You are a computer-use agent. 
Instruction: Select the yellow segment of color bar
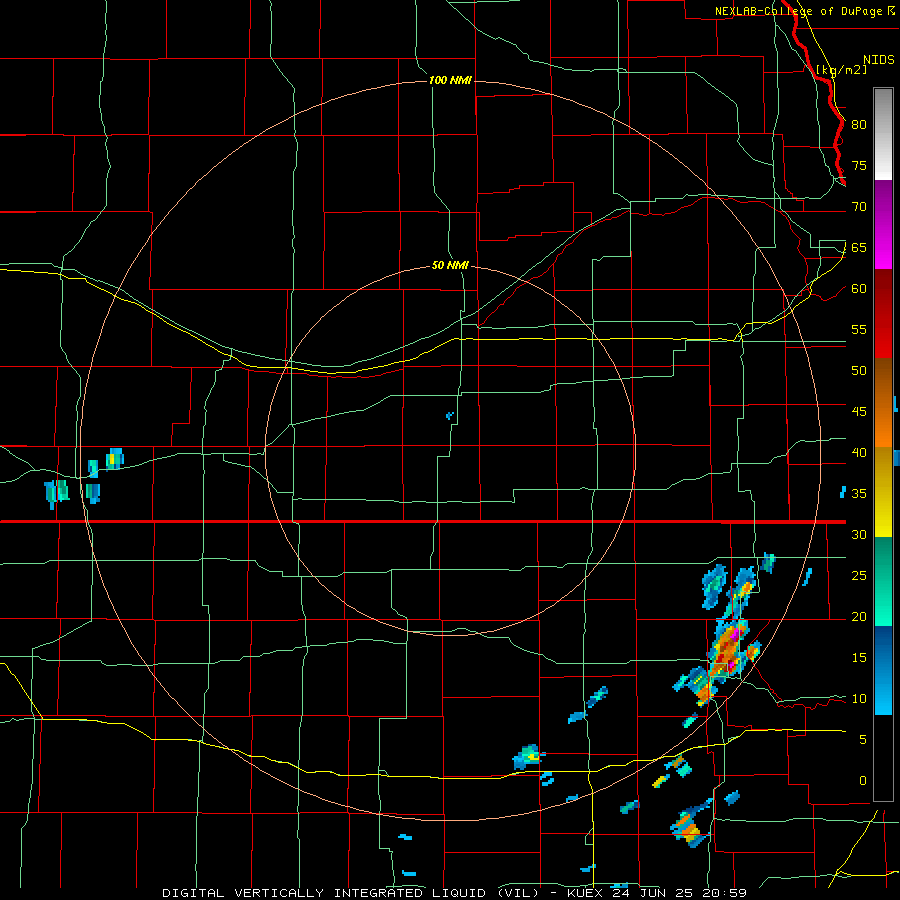[883, 492]
